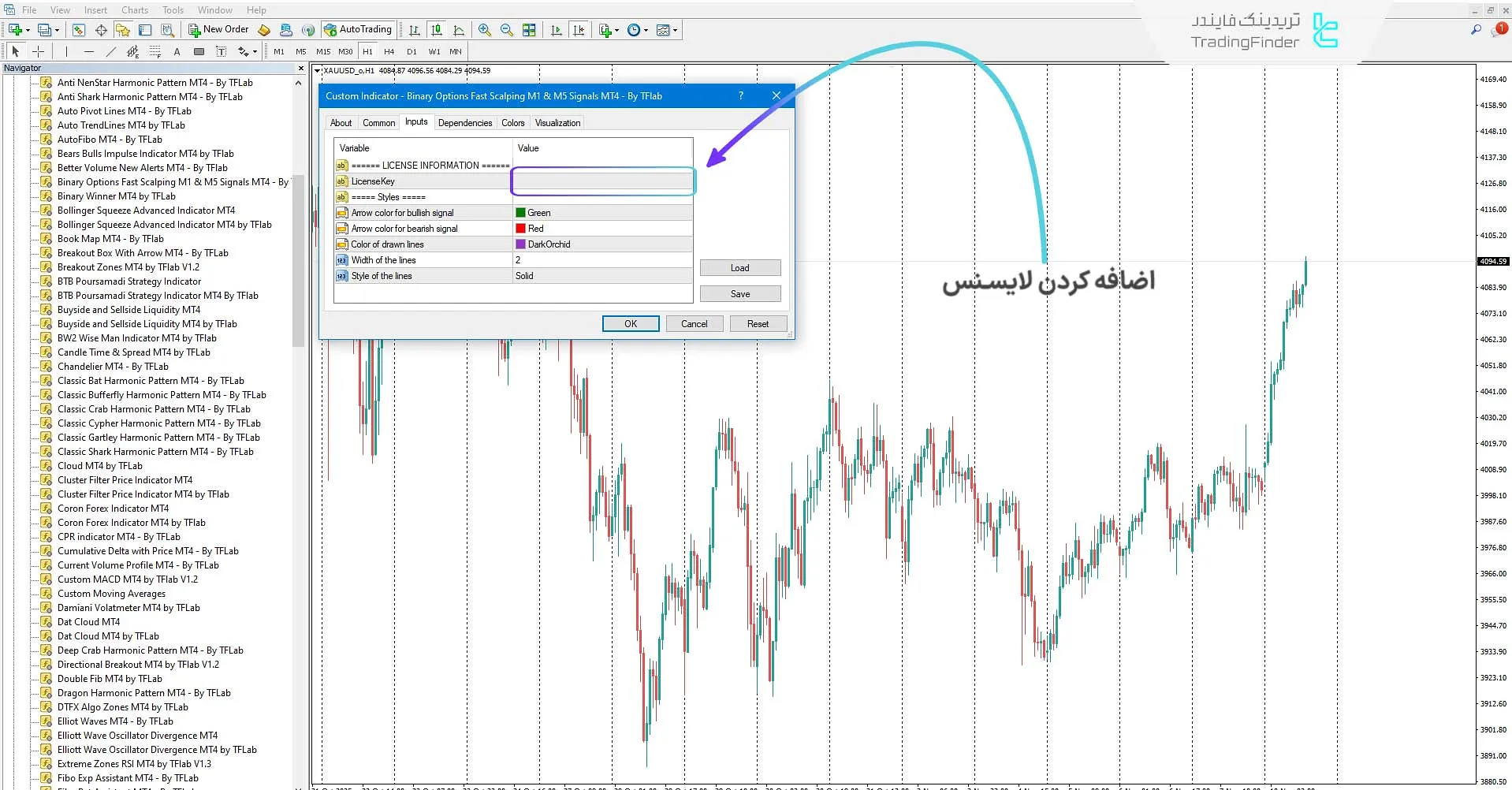
Task: Select the Crosshair tool
Action: click(38, 51)
